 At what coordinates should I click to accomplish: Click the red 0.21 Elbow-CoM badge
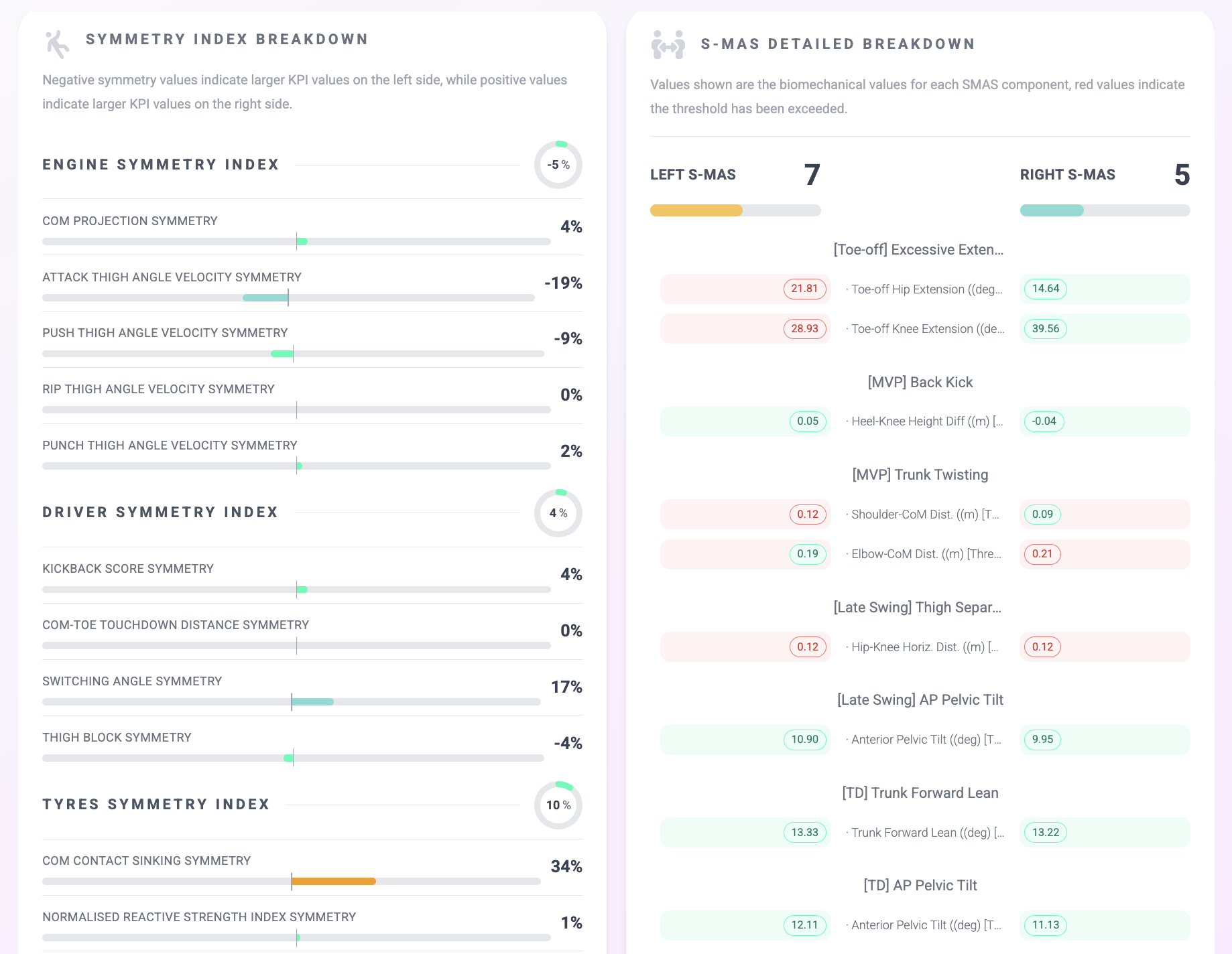(x=1042, y=554)
